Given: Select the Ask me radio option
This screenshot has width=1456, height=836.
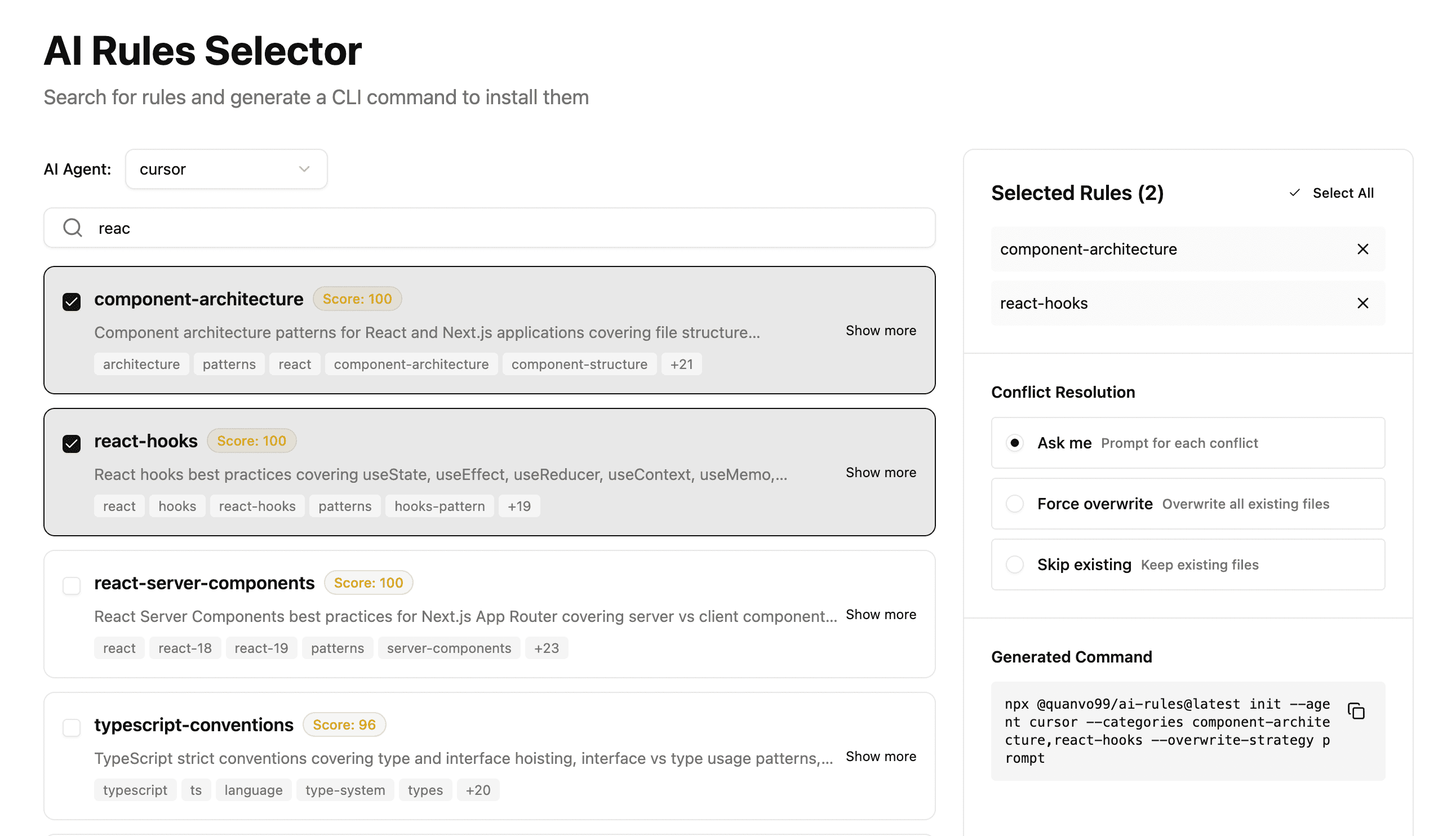Looking at the screenshot, I should point(1014,443).
